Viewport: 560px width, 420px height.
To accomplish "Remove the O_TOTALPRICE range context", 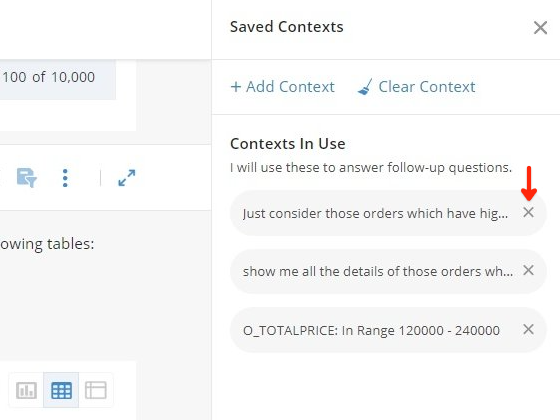I will pos(528,329).
